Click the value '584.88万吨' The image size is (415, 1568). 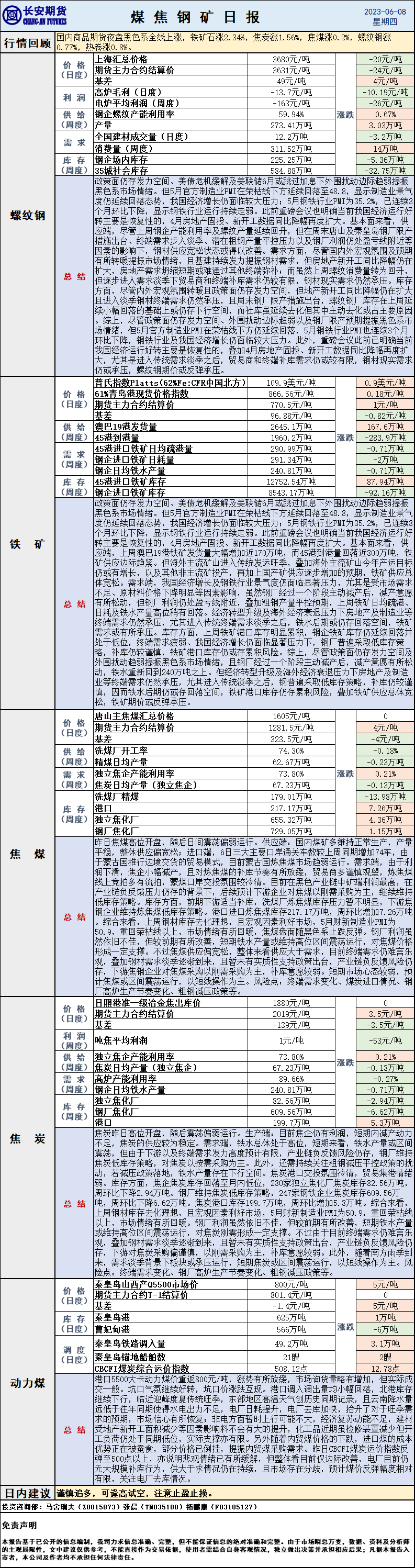pyautogui.click(x=291, y=171)
